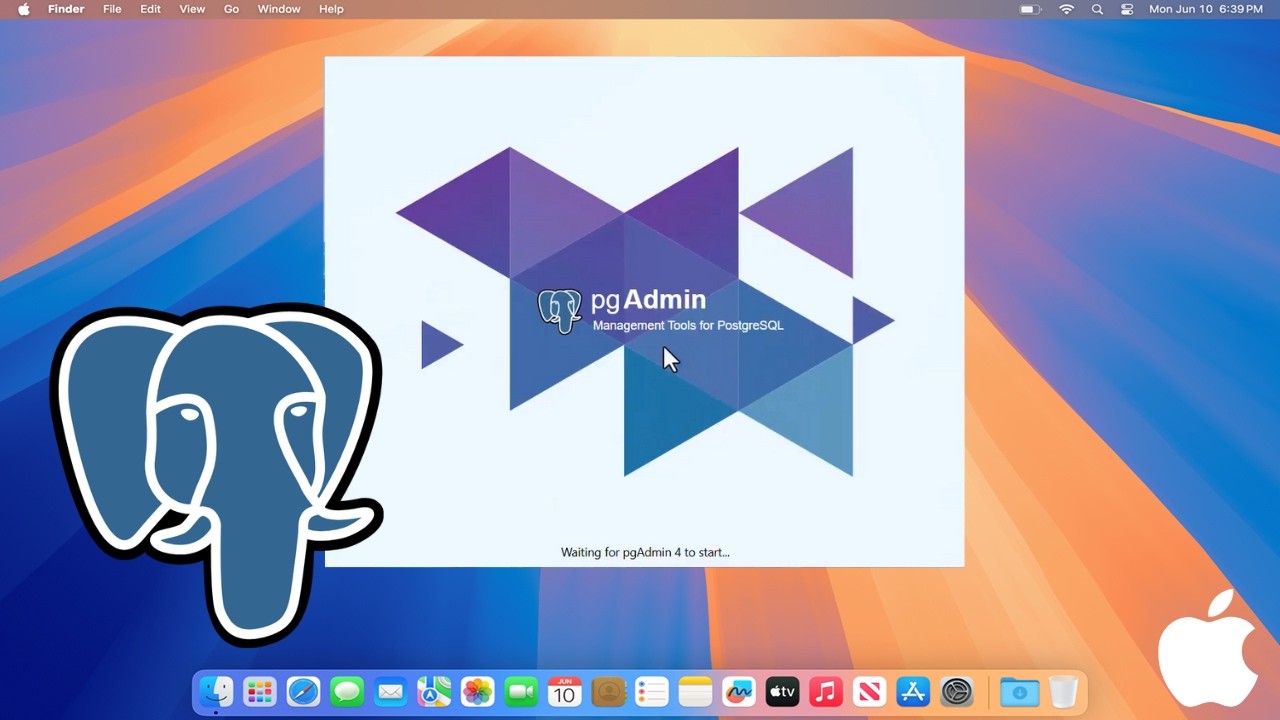
Task: Open the Calendar app in Dock
Action: pos(564,691)
